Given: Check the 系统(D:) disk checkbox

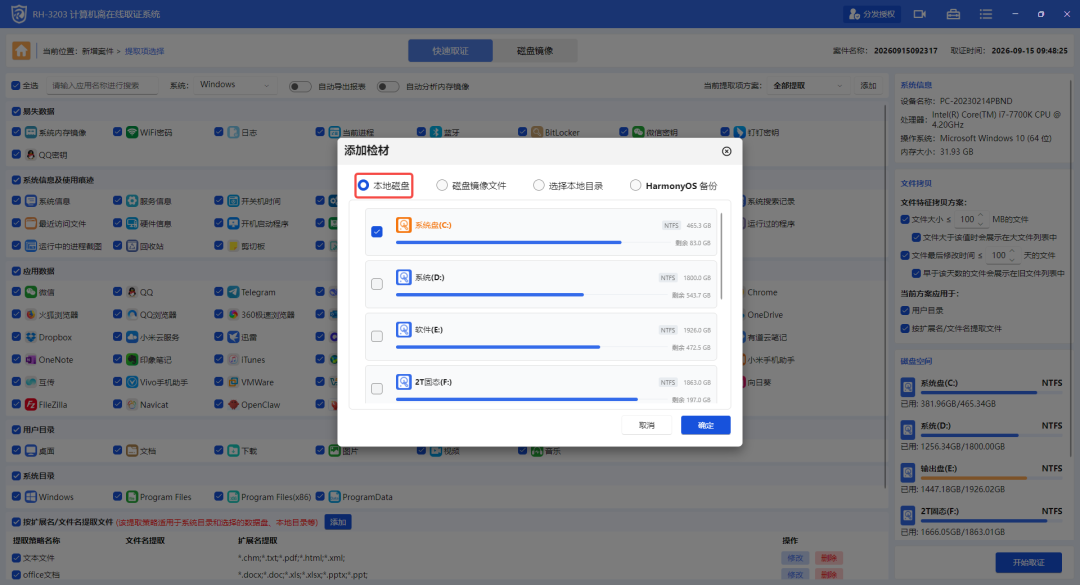Looking at the screenshot, I should pyautogui.click(x=377, y=284).
